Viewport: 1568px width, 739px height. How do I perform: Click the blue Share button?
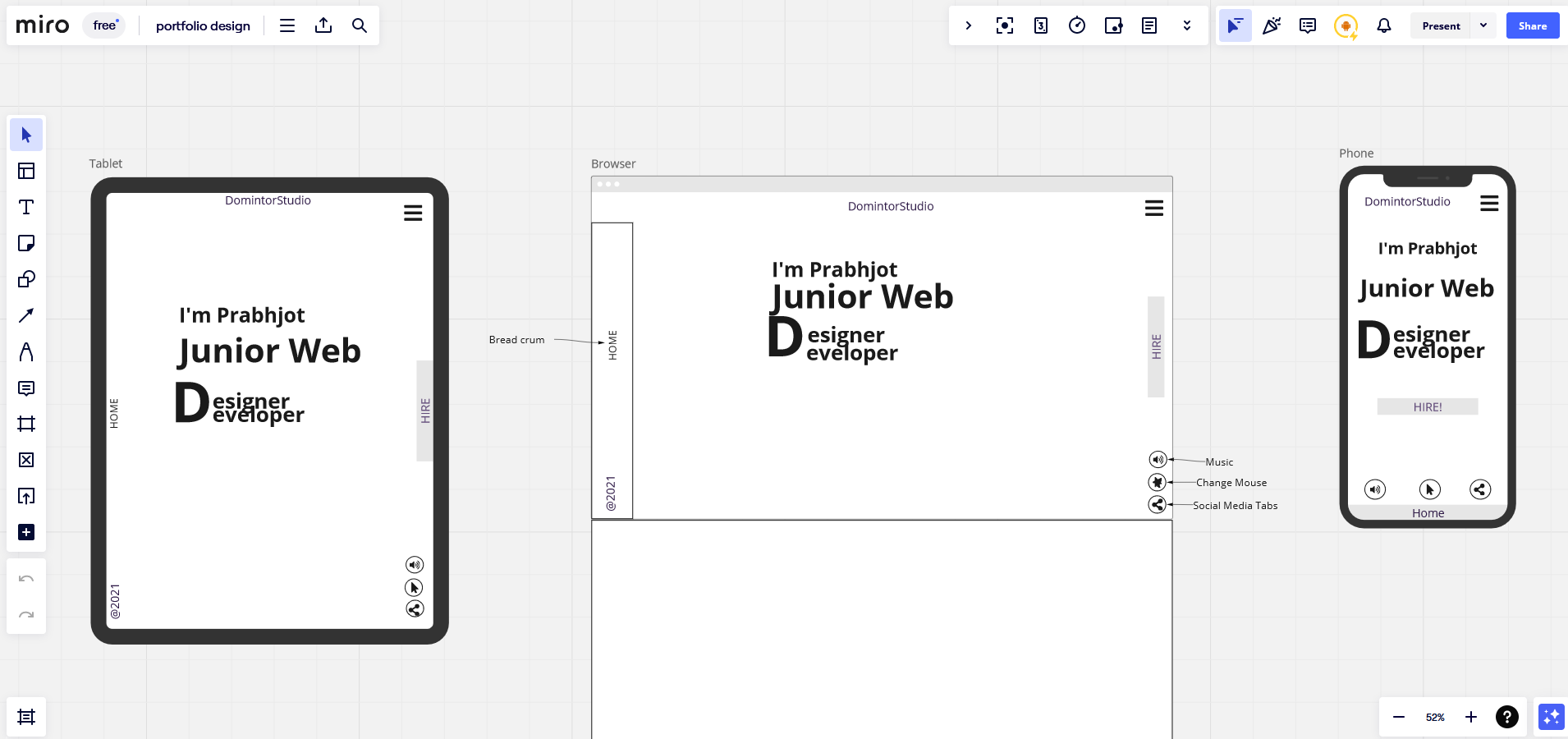[x=1531, y=25]
